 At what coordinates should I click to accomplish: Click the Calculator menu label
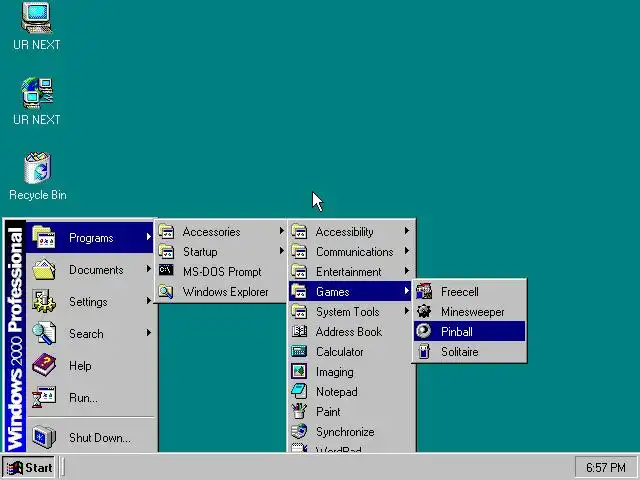click(x=340, y=352)
